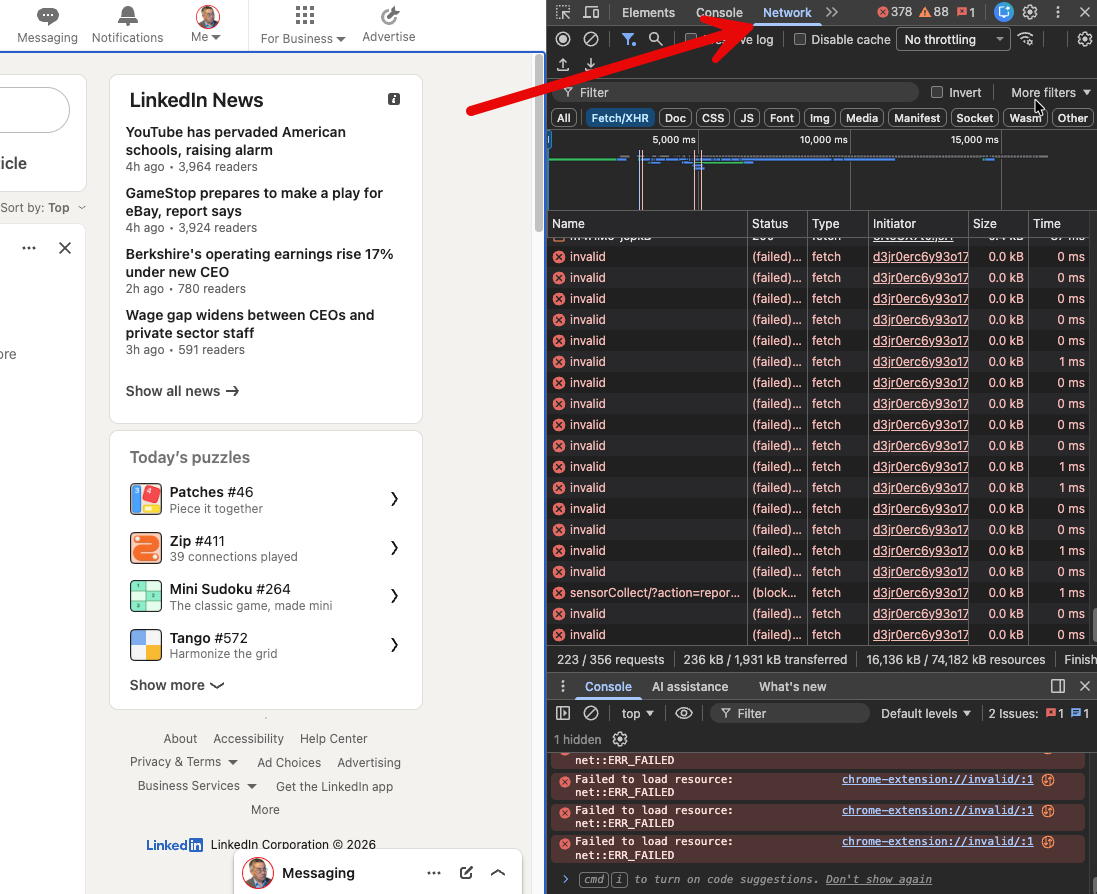Enable Disable cache checkbox
This screenshot has width=1097, height=894.
800,39
